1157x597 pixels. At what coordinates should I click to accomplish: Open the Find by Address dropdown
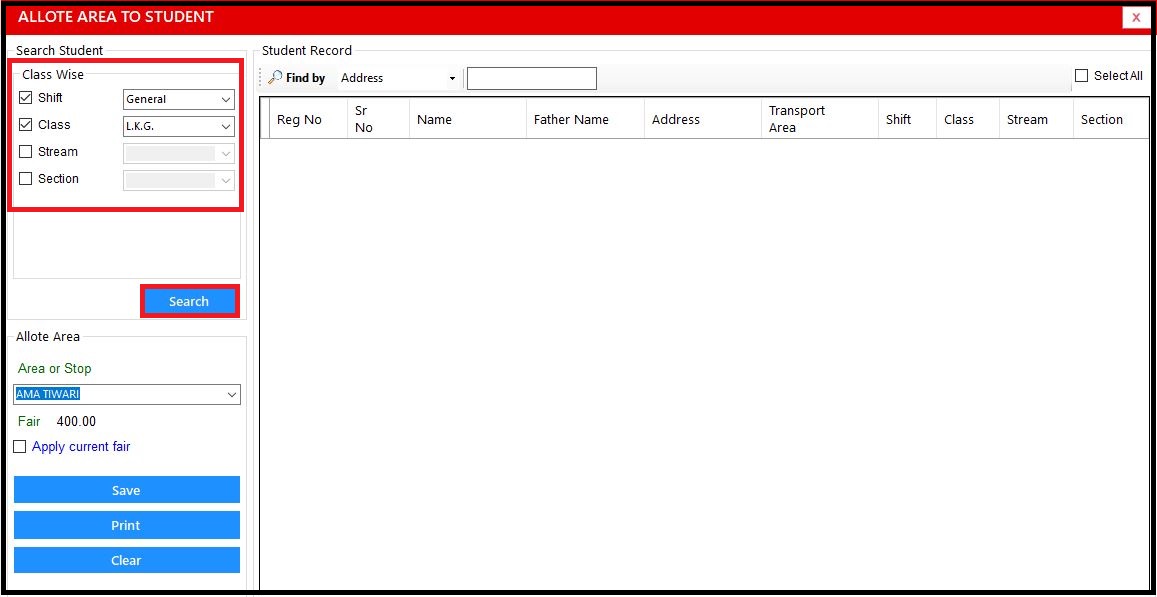(x=398, y=77)
